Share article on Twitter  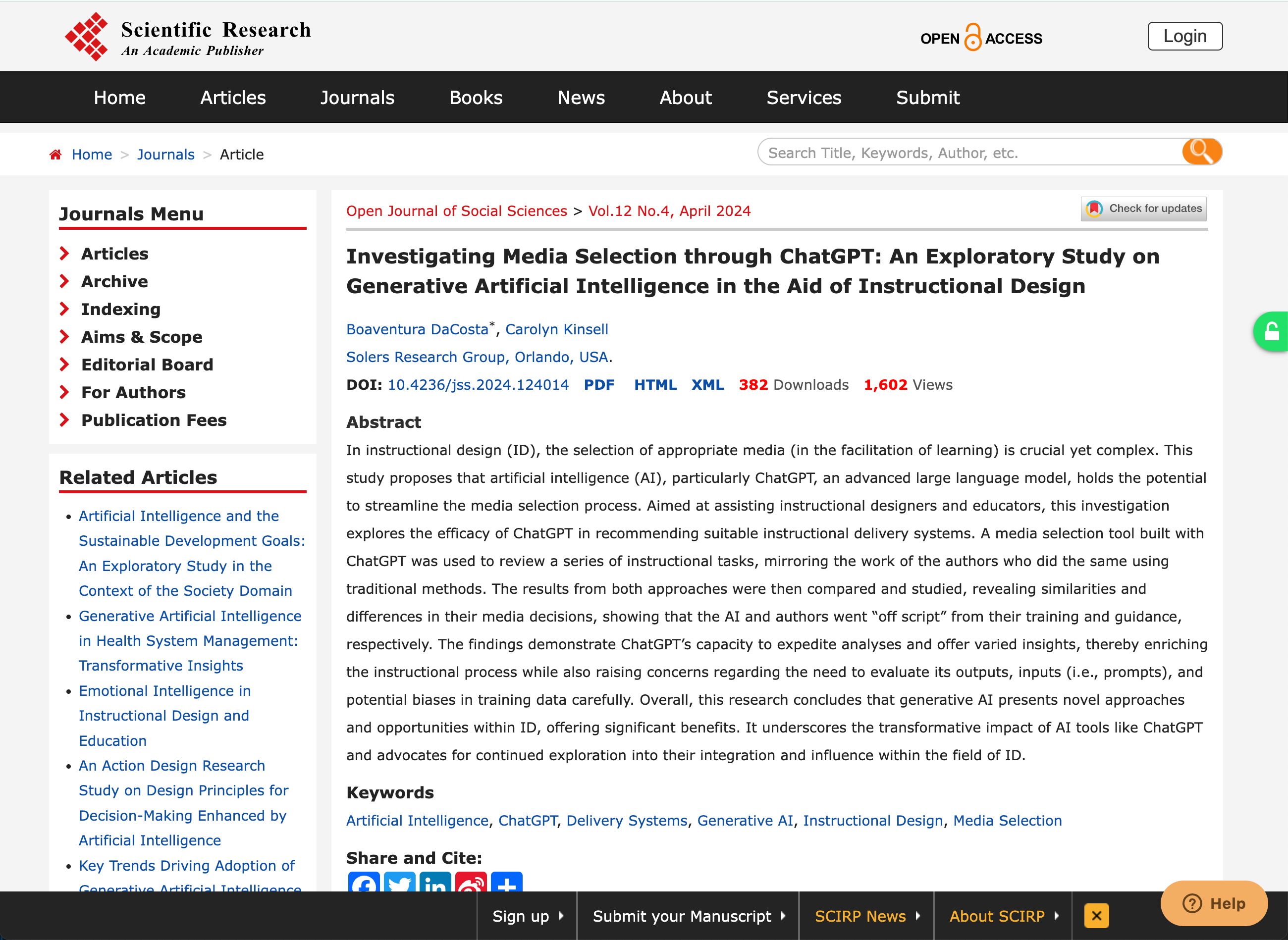click(x=400, y=882)
